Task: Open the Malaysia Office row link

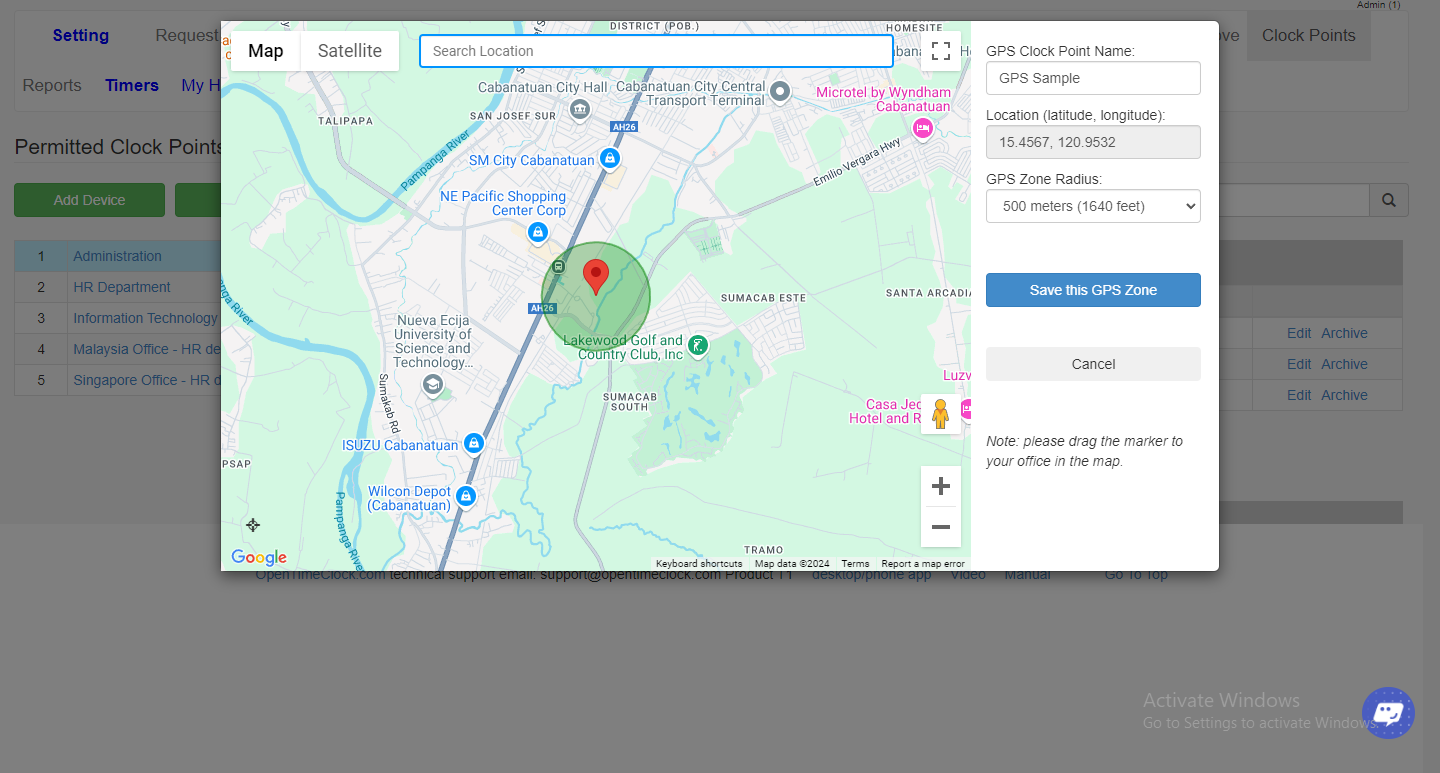Action: coord(146,349)
